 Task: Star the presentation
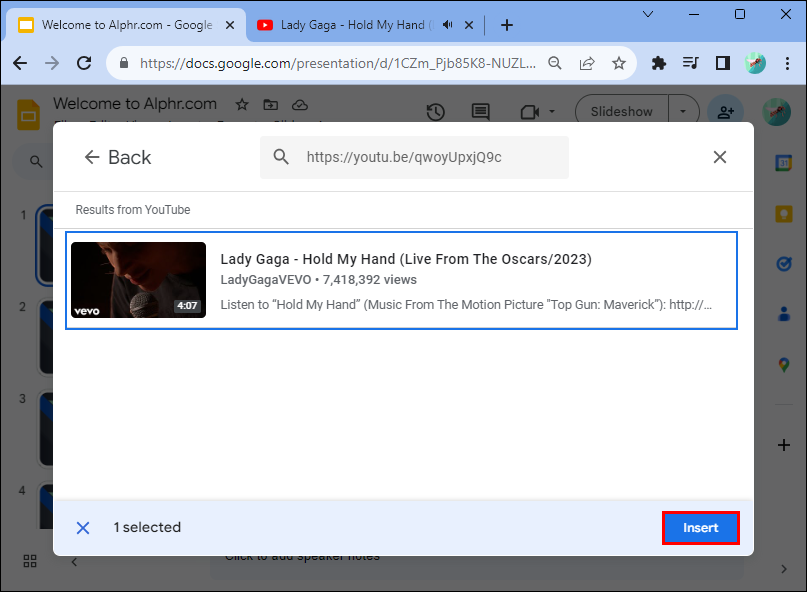click(x=242, y=105)
